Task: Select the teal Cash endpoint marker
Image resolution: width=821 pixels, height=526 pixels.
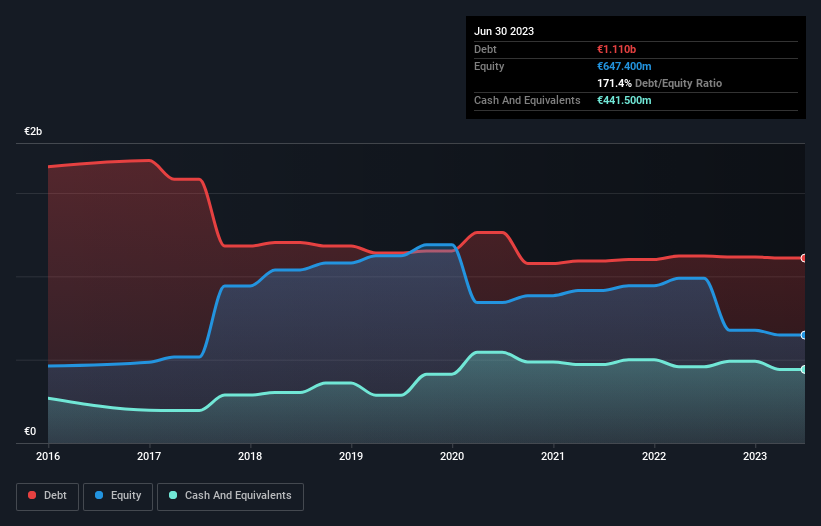Action: [x=804, y=370]
